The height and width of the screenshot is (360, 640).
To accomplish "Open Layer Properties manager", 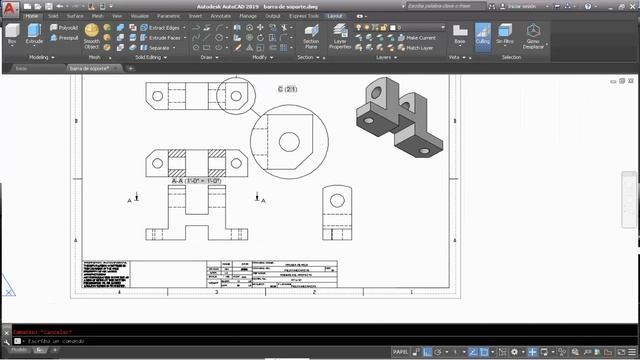I will pos(340,37).
